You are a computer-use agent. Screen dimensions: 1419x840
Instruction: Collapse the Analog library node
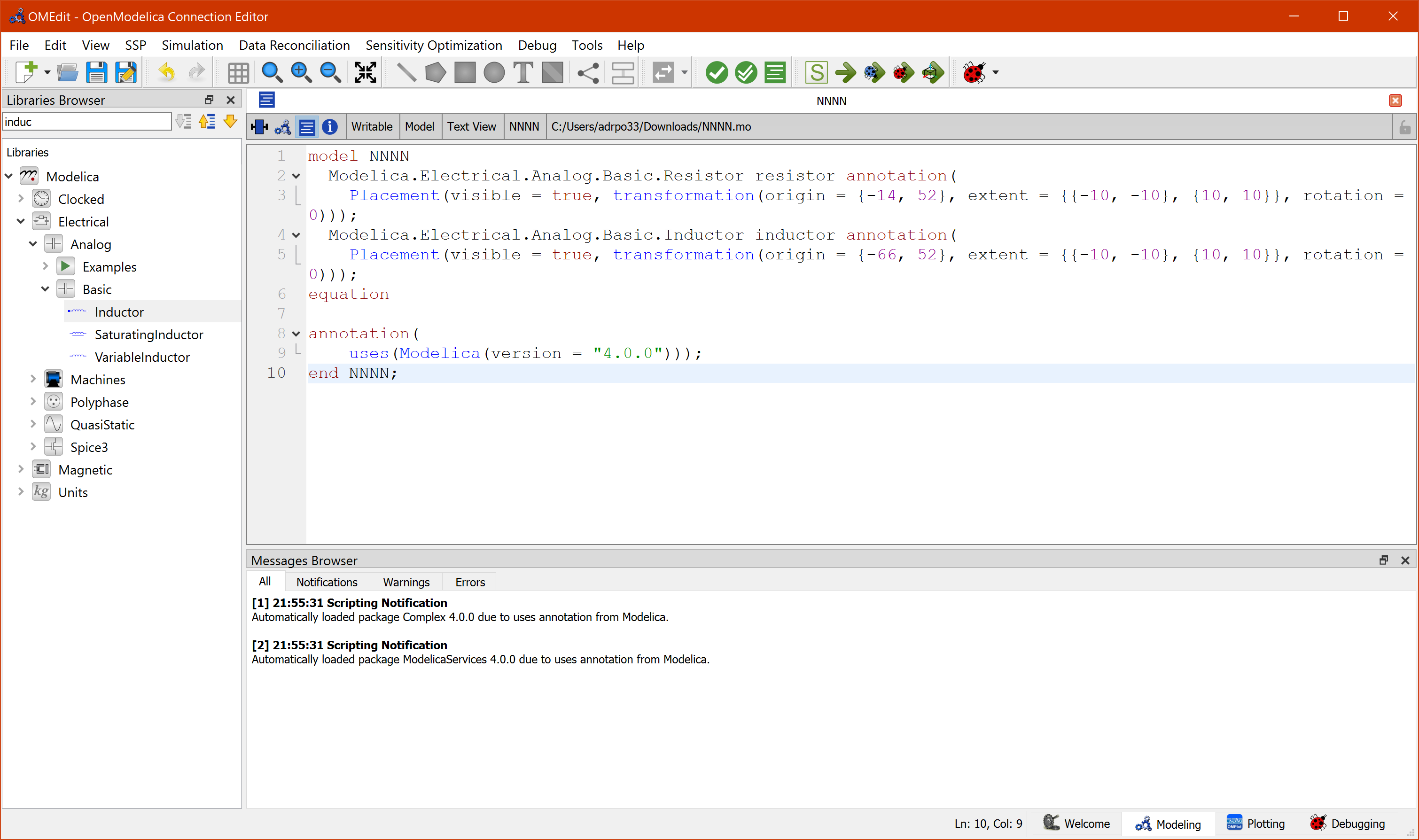32,243
